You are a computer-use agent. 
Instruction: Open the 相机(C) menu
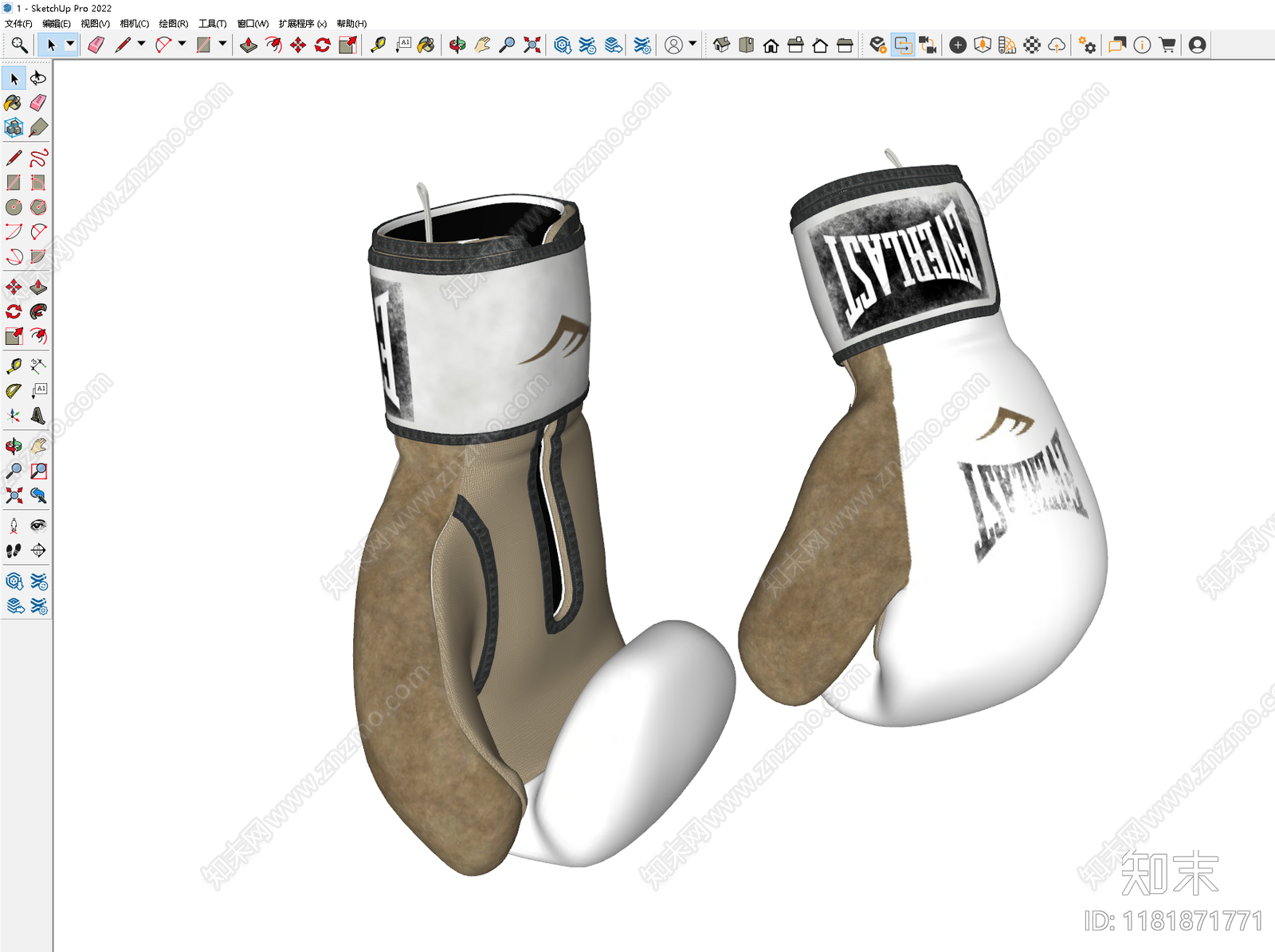click(x=135, y=24)
